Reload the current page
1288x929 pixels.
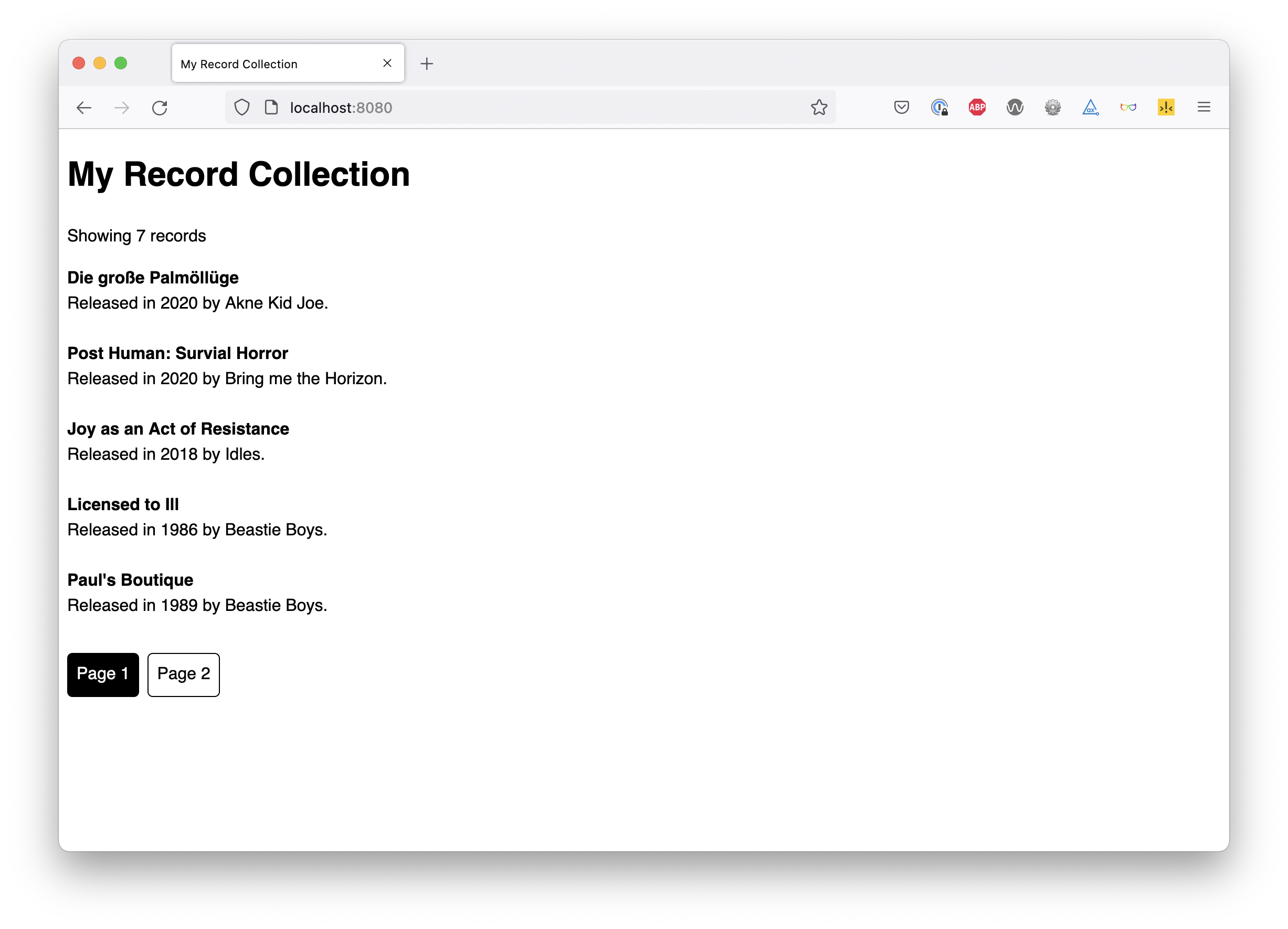(x=160, y=107)
